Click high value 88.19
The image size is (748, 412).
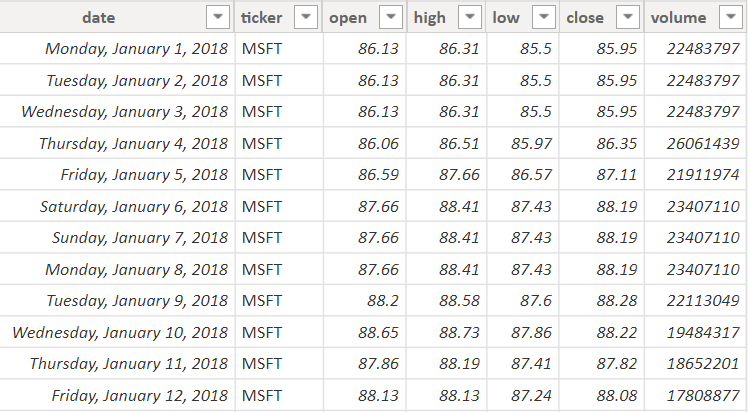coord(459,364)
